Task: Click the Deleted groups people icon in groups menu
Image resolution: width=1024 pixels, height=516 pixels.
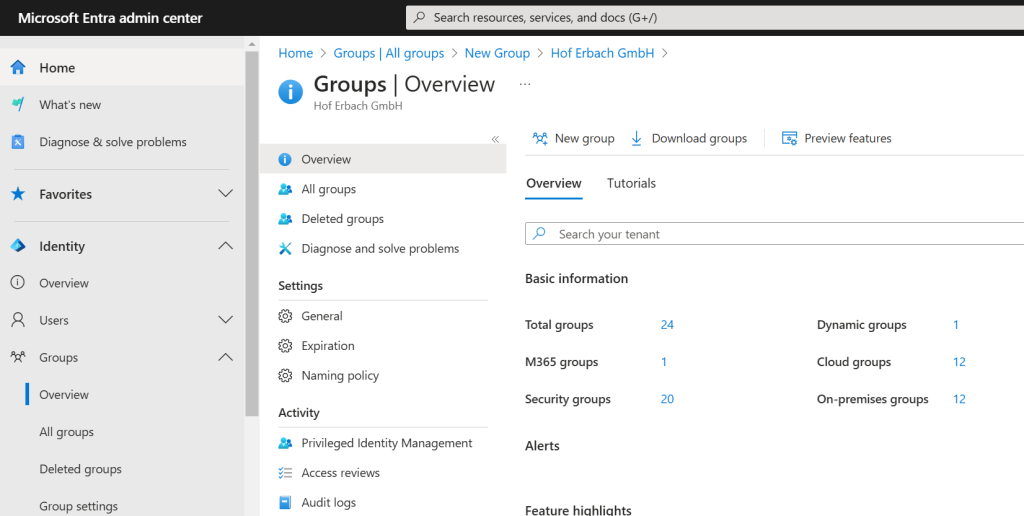Action: coord(285,219)
